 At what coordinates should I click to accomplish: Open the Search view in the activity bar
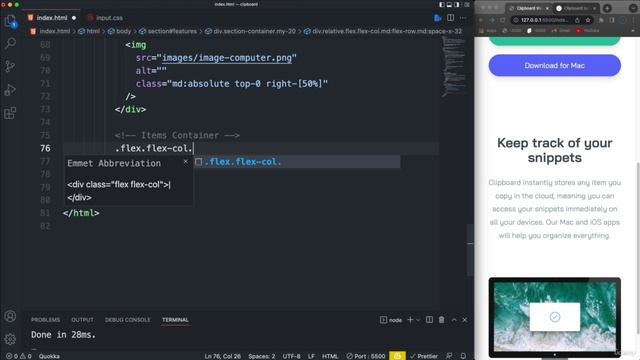point(10,43)
